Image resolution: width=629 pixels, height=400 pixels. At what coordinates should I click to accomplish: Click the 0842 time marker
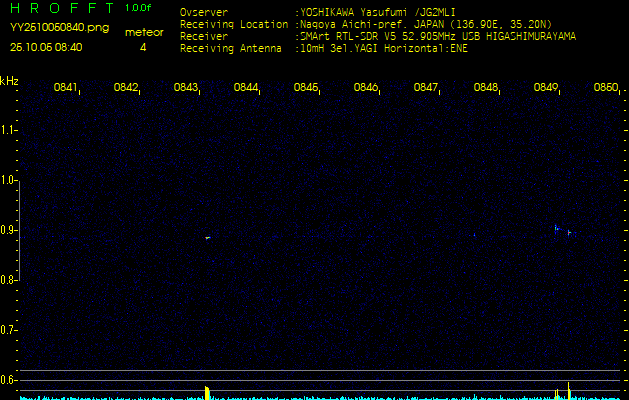tap(125, 87)
